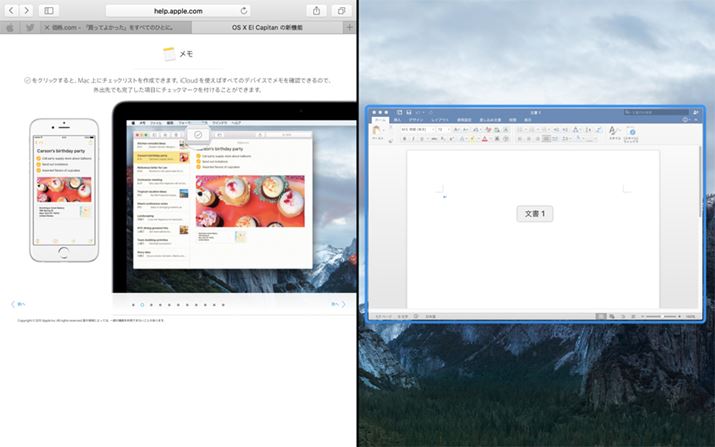
Task: Open Word's ホーム ribbon tab
Action: 380,120
